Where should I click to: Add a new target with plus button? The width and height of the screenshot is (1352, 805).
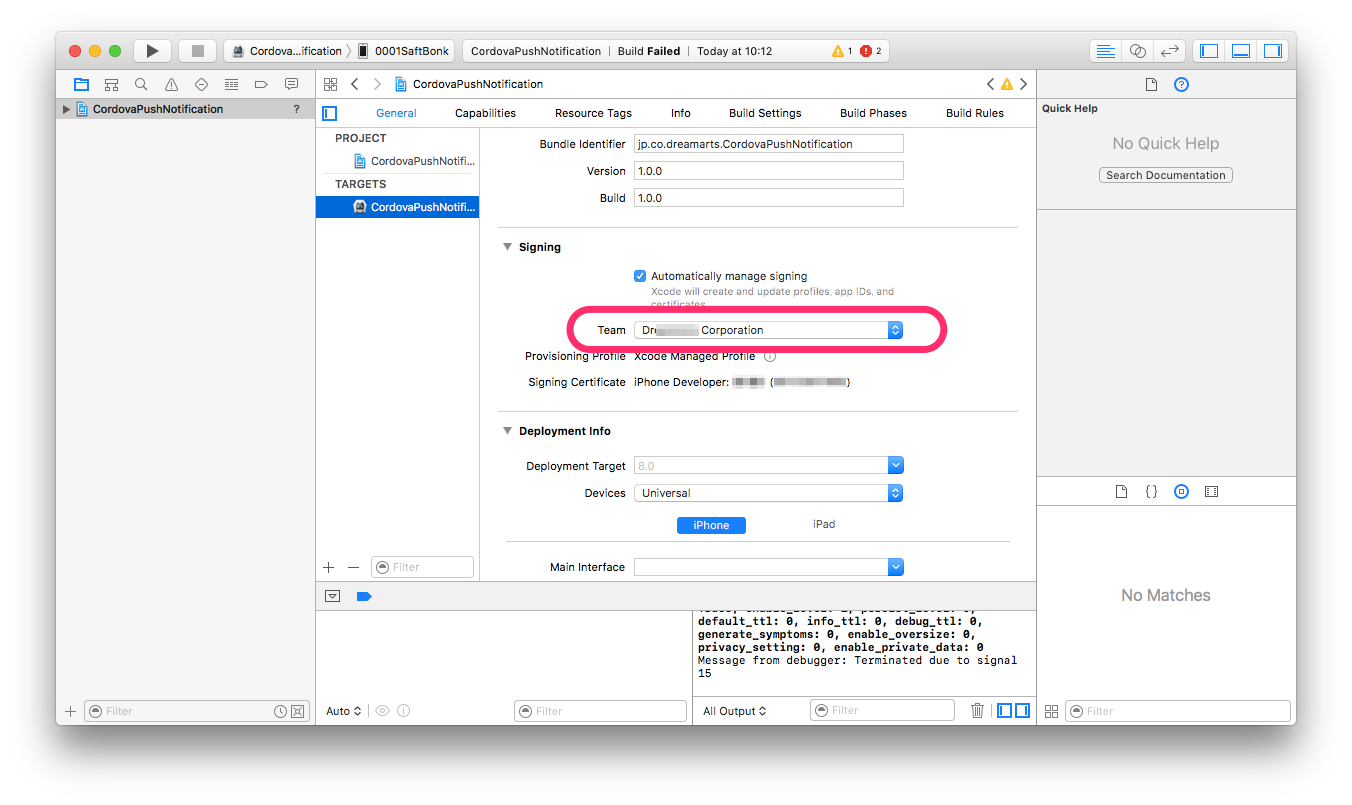(x=328, y=567)
